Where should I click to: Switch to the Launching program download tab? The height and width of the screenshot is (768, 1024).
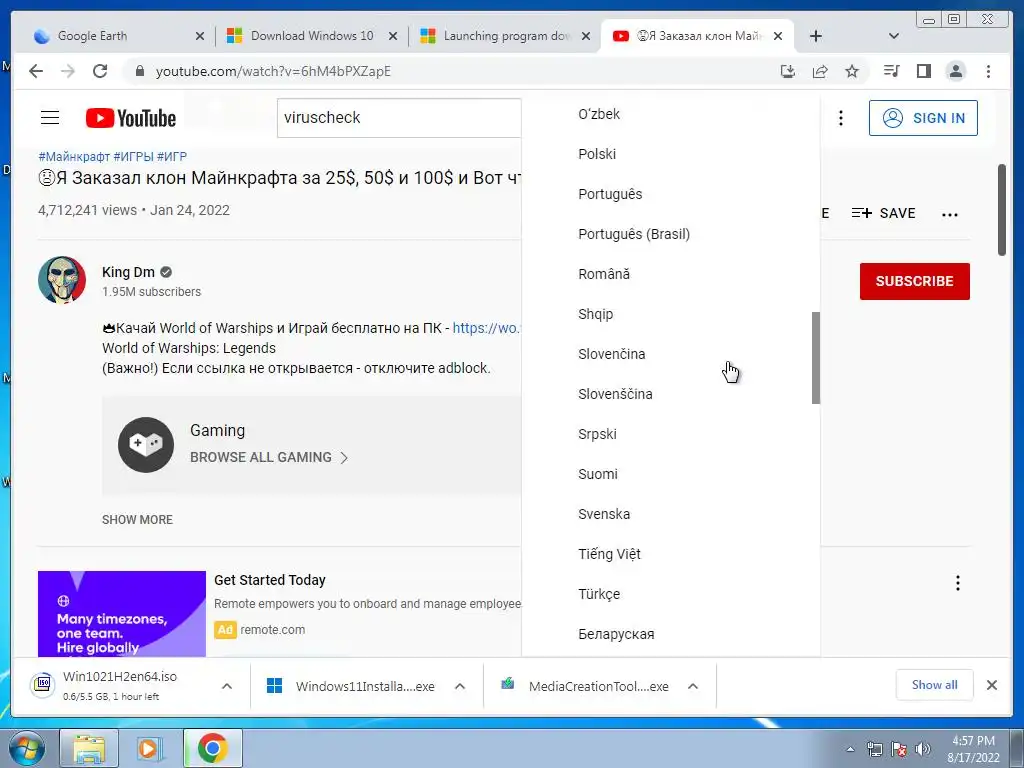(x=504, y=36)
